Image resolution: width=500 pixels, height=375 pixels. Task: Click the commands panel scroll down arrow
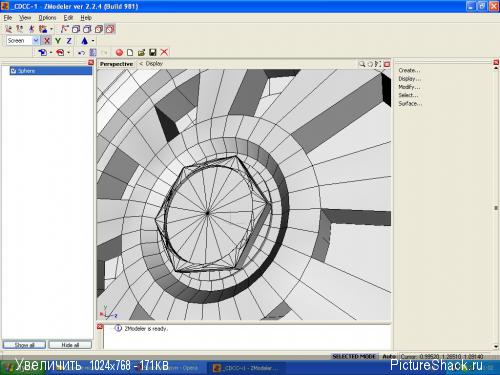tap(496, 347)
